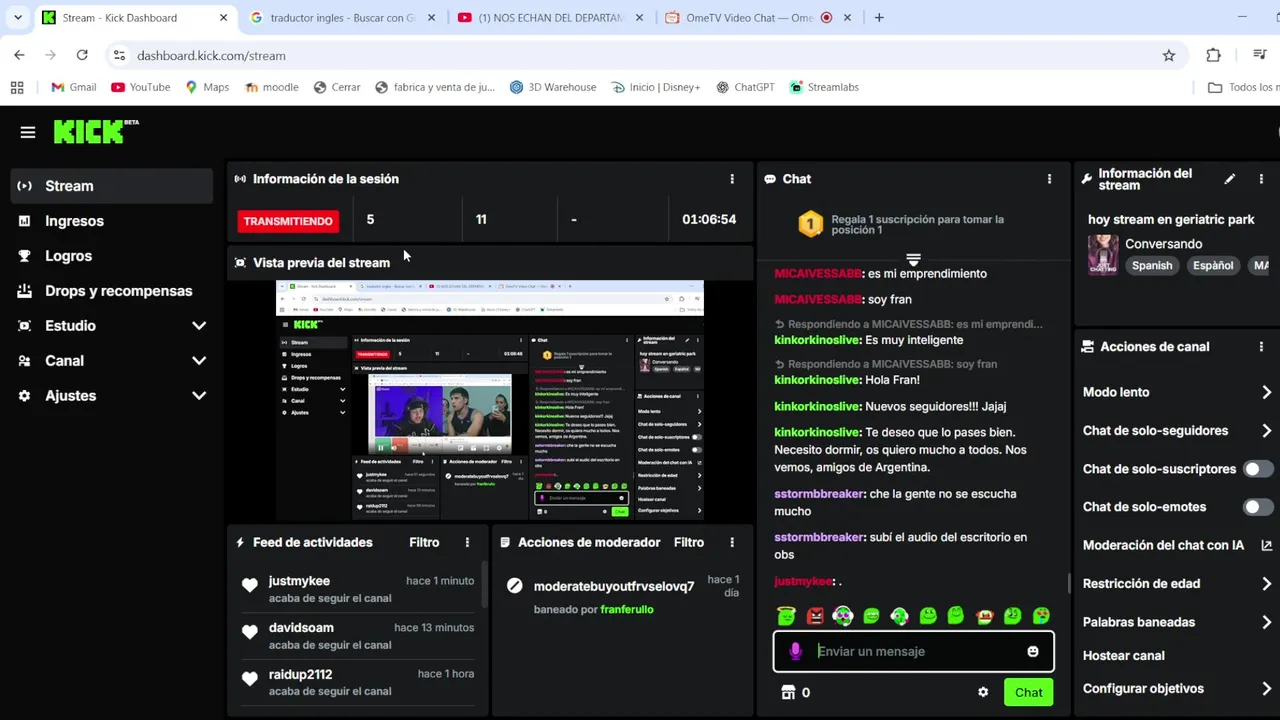Open Acciones de moderador three-dot menu

tap(732, 542)
